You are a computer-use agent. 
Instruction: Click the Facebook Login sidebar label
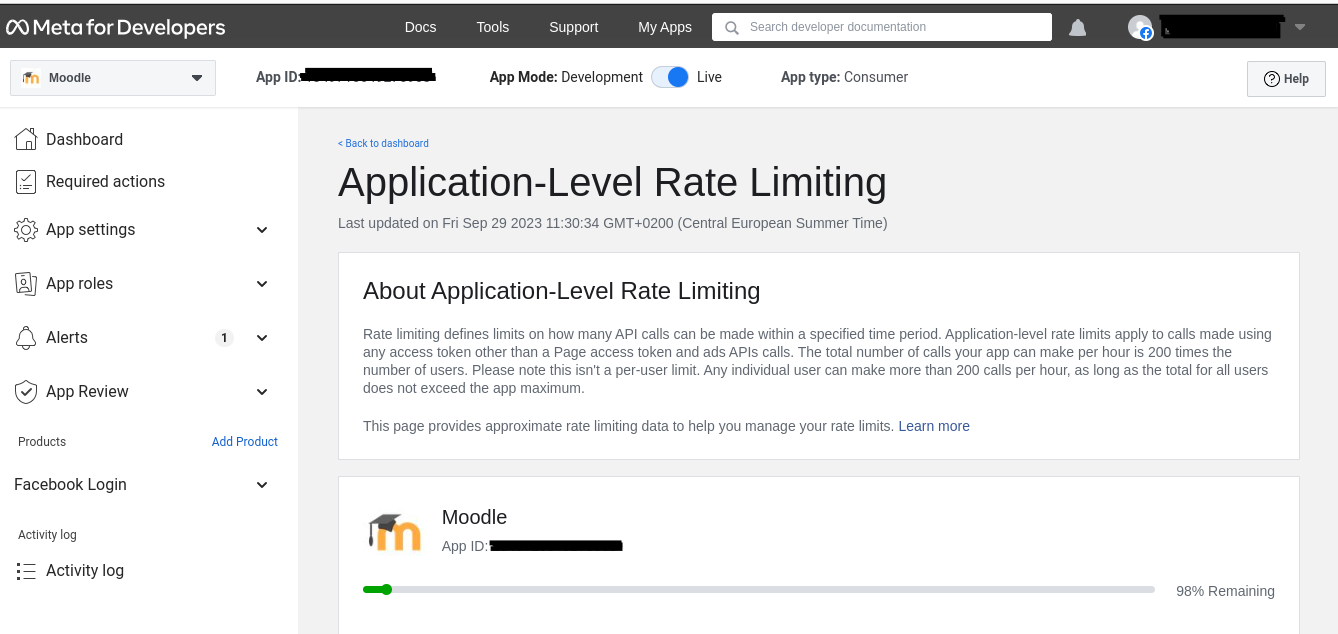point(70,484)
